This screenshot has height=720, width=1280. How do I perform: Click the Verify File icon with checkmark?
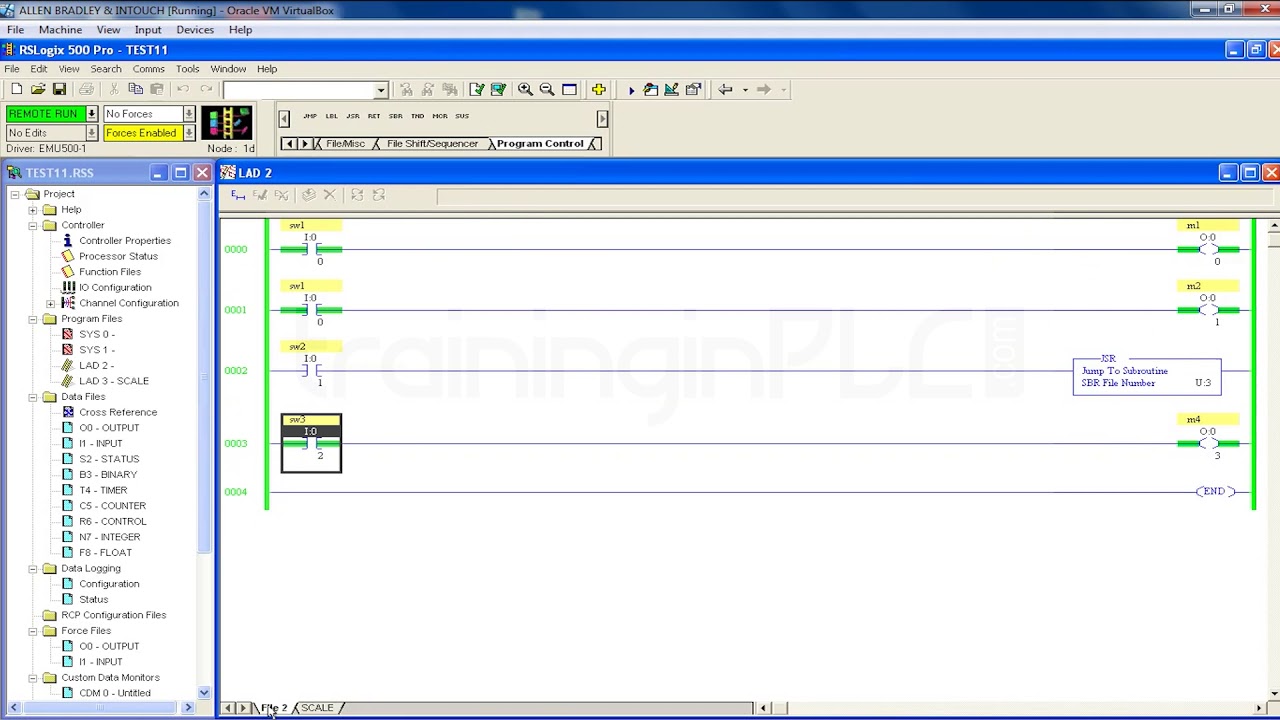coord(476,90)
